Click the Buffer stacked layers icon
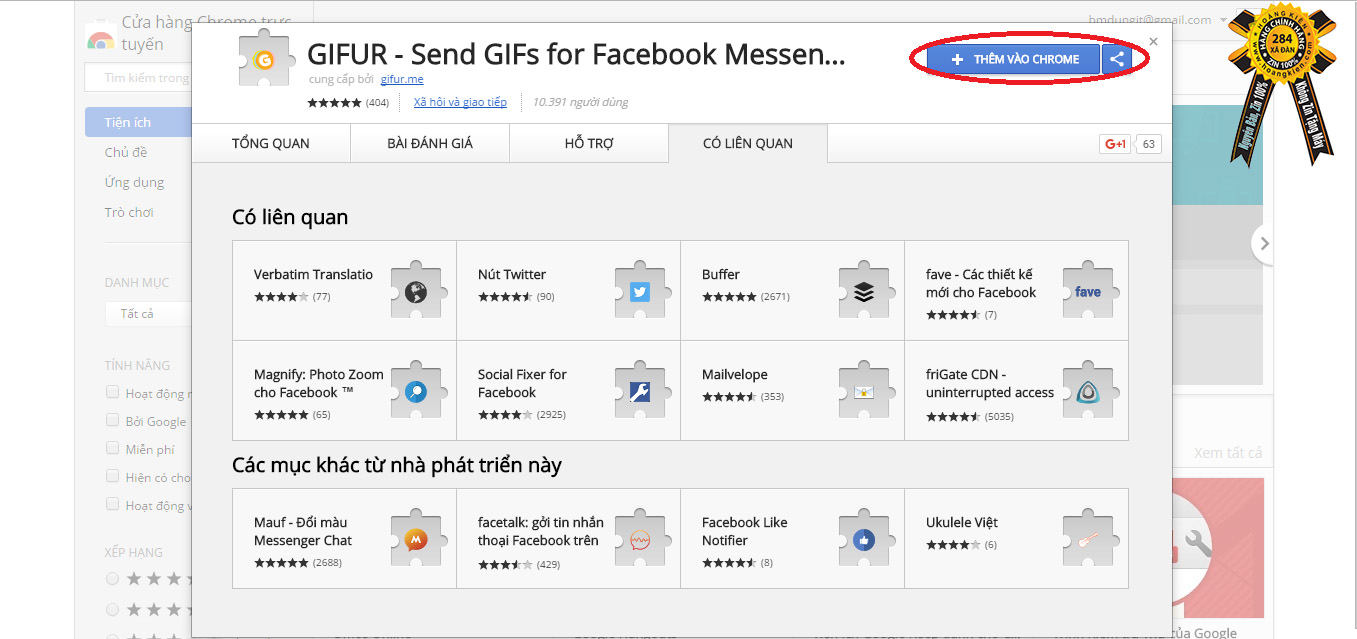The image size is (1357, 639). click(x=864, y=292)
